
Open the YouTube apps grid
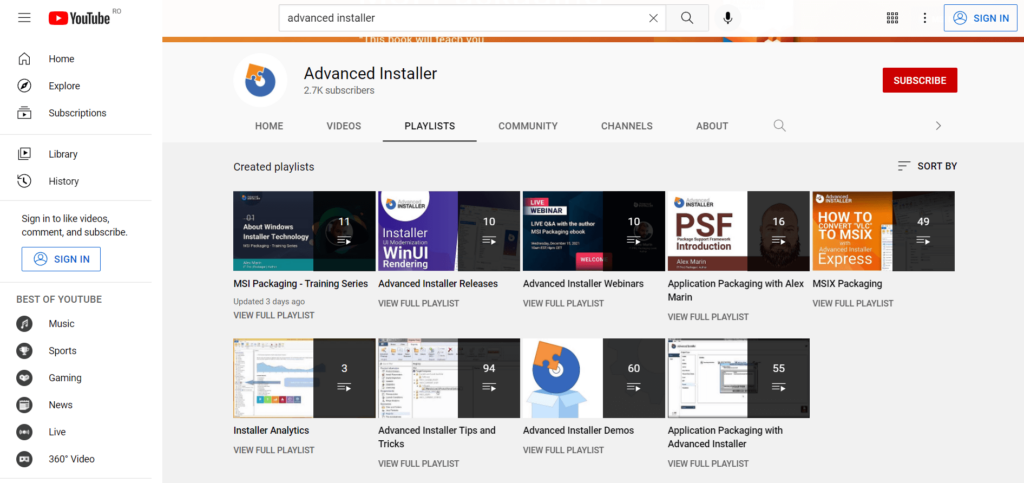tap(892, 18)
